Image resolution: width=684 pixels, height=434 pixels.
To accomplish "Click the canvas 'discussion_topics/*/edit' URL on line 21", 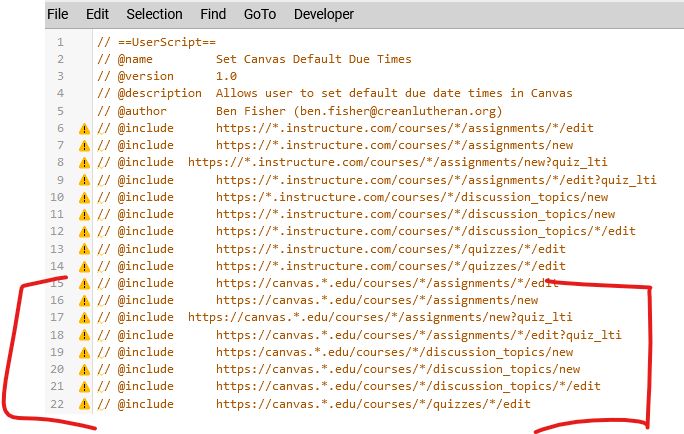I will click(x=408, y=386).
